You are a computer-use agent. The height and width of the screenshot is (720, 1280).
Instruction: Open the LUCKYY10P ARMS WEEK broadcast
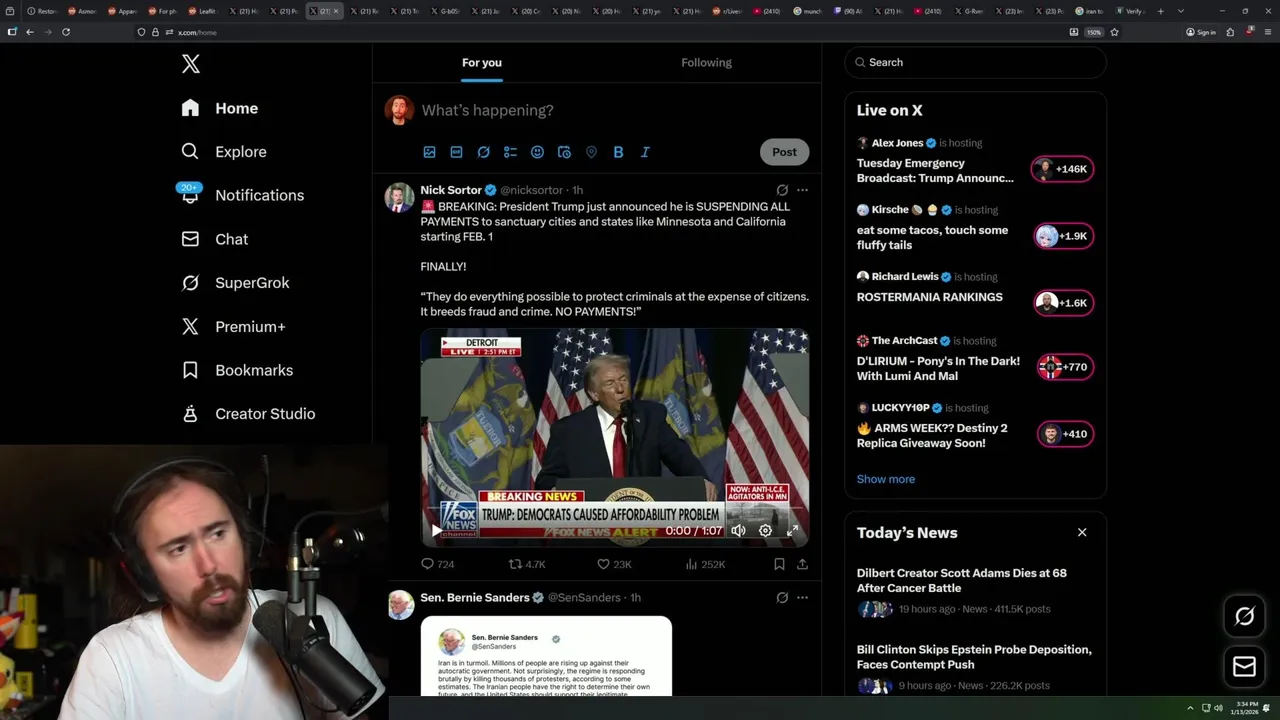coord(932,436)
